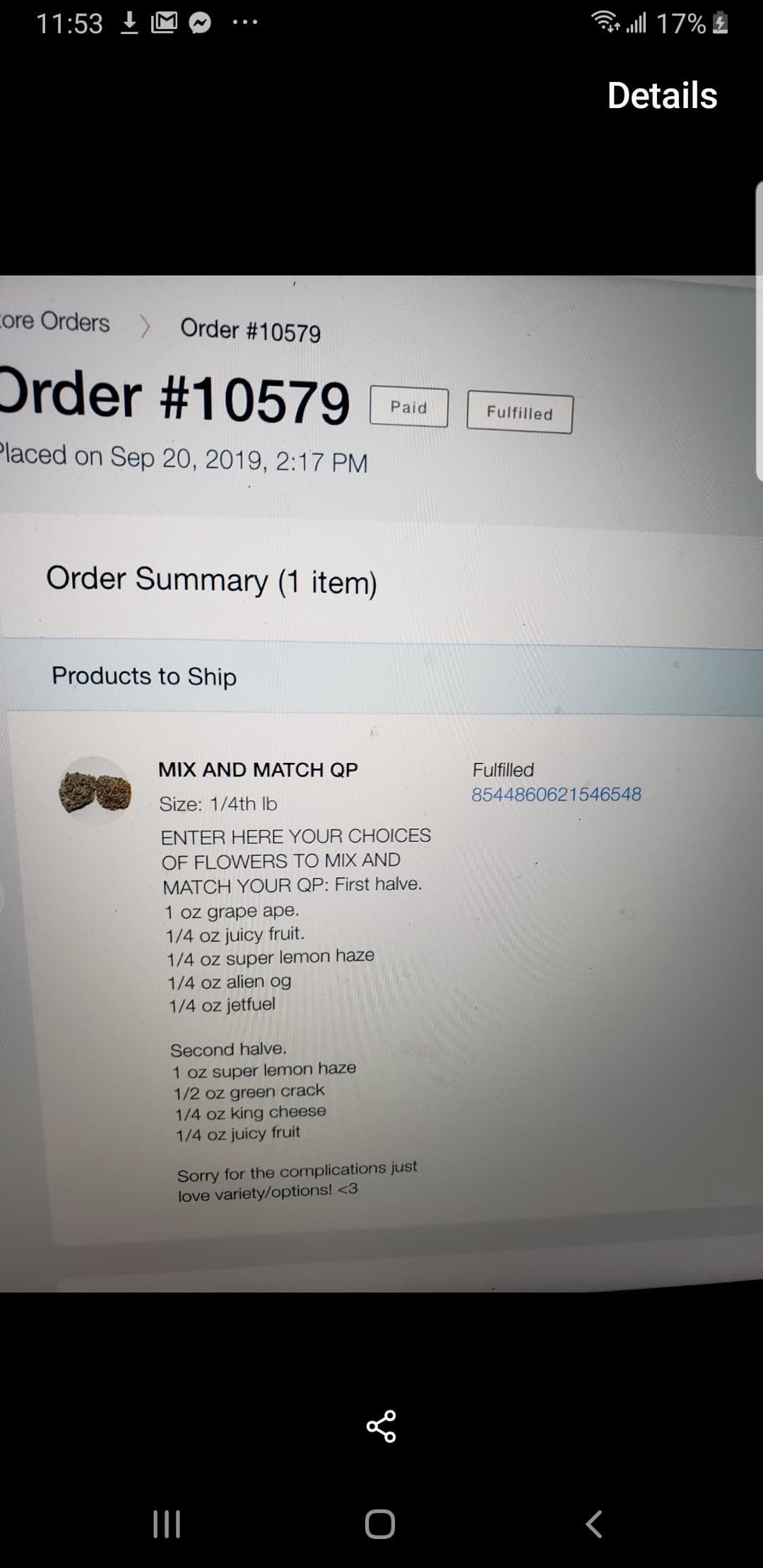This screenshot has height=1568, width=763.
Task: Tap the home navigation button
Action: (x=380, y=1524)
